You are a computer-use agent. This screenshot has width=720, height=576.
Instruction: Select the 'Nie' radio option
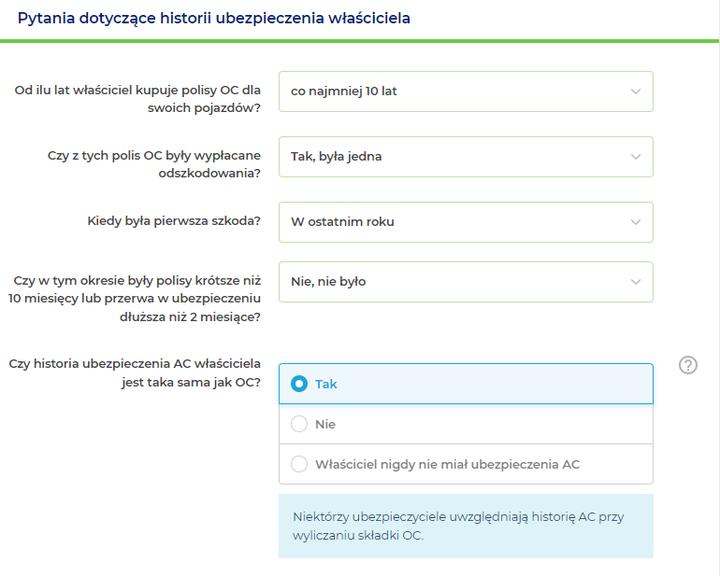[299, 424]
